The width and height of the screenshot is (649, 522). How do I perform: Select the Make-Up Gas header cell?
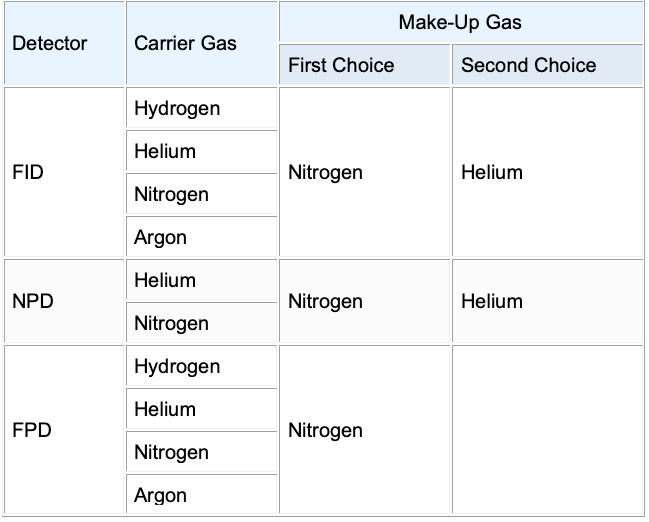[460, 22]
